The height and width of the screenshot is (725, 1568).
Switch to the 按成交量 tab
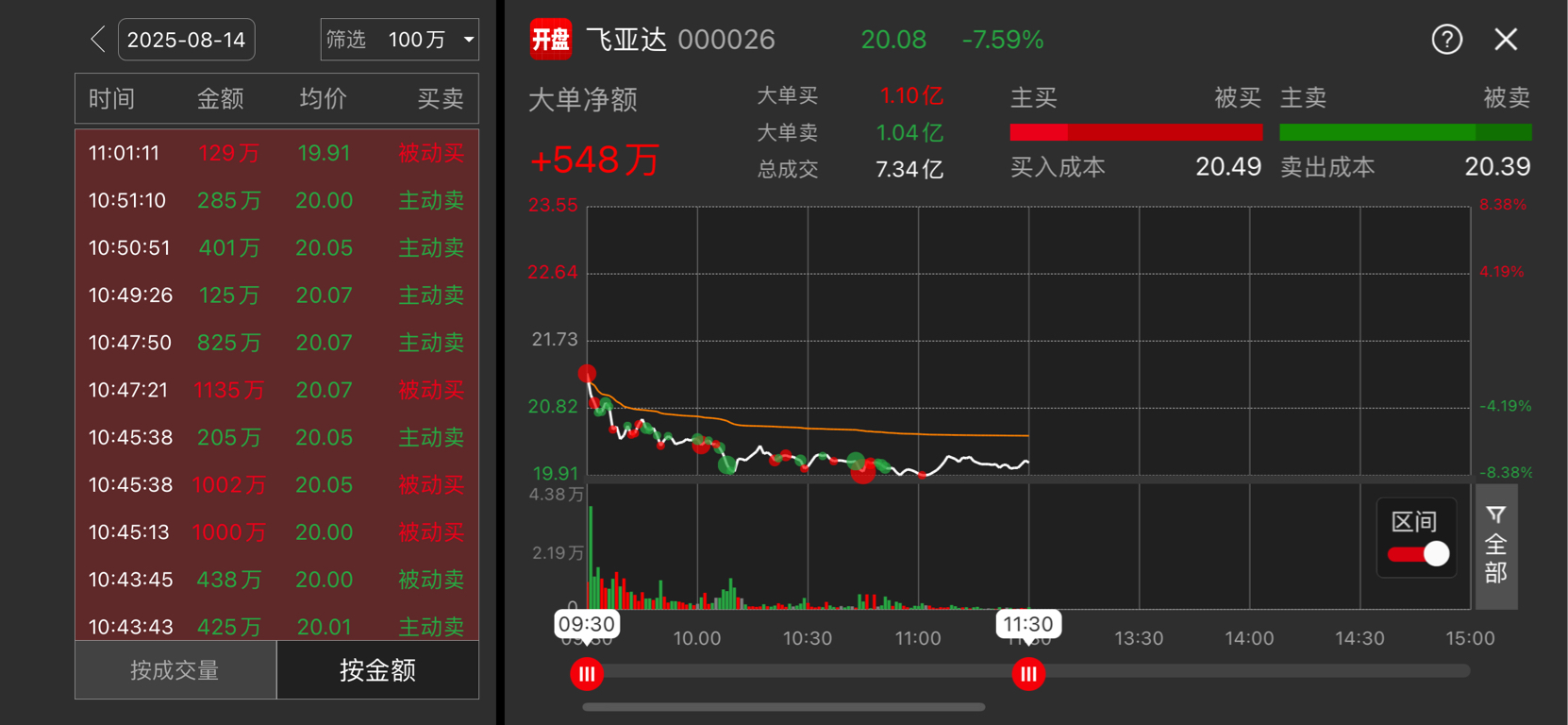pyautogui.click(x=175, y=670)
